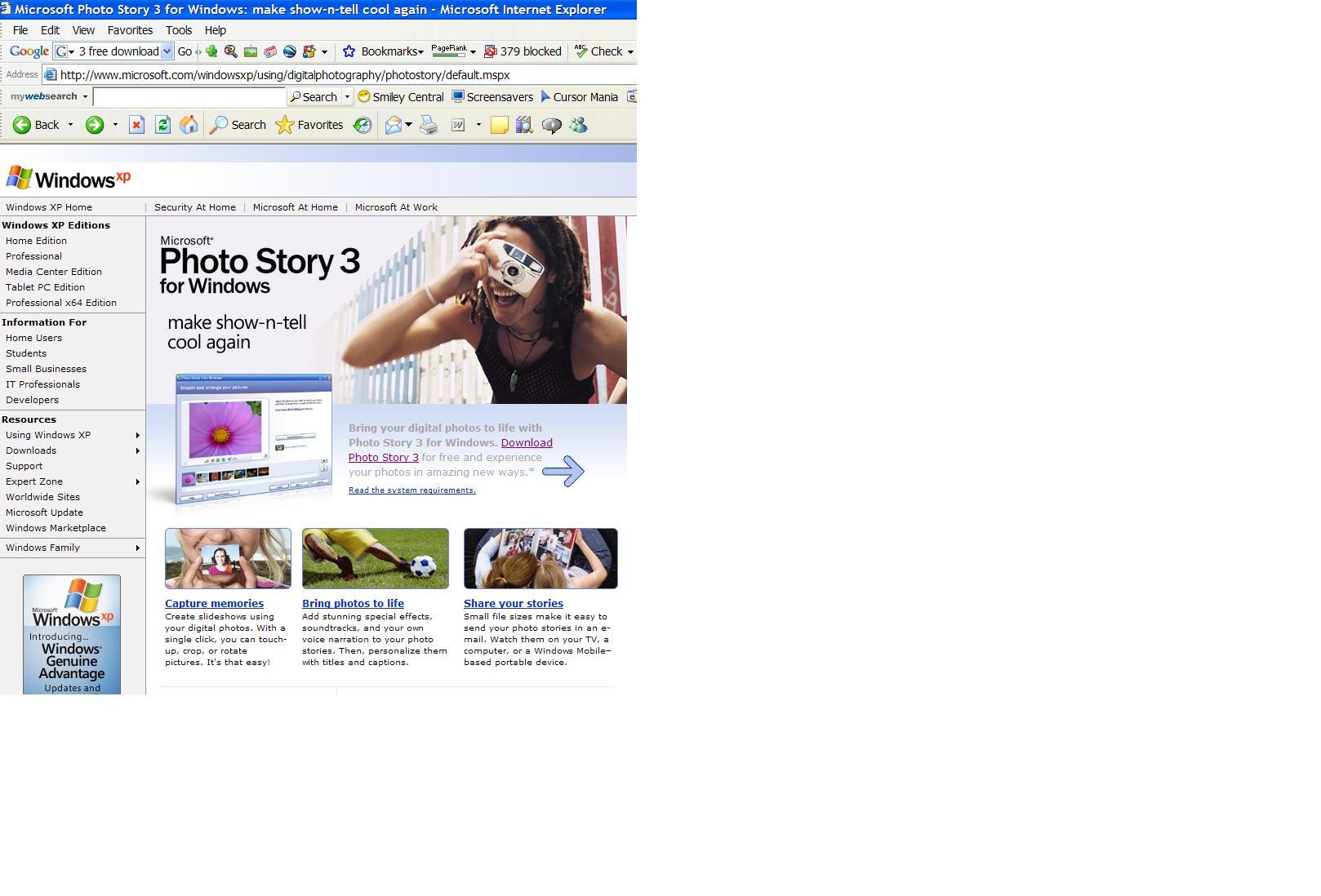Viewport: 1321px width, 896px height.
Task: Click the Google Go button
Action: 185,51
